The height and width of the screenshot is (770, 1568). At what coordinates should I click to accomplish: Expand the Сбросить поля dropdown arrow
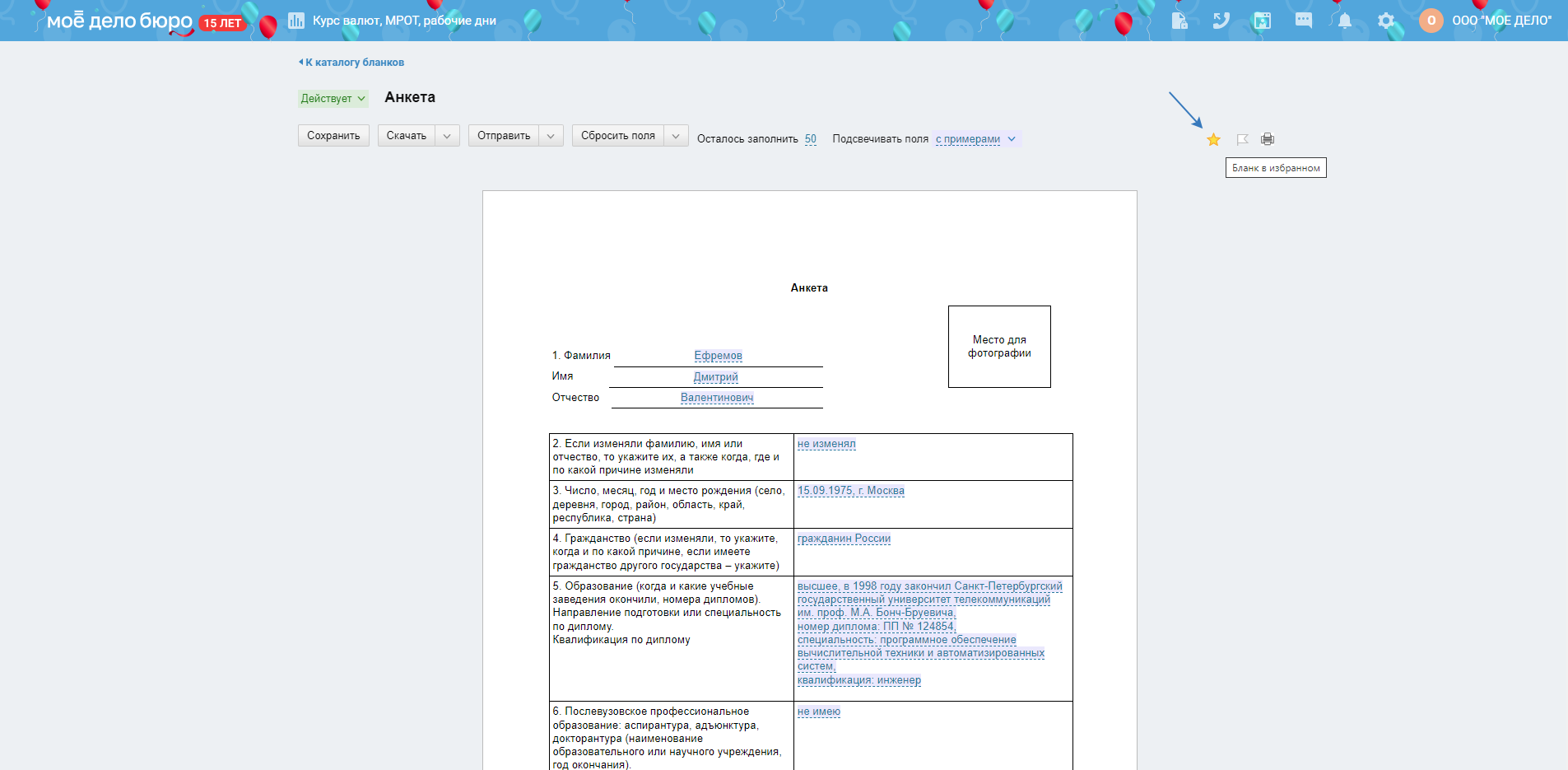(x=676, y=136)
